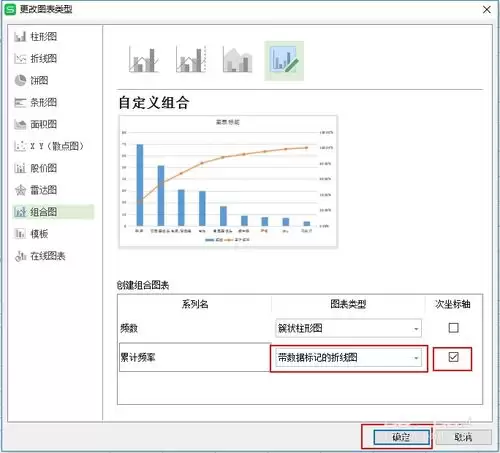Open the 在线图表 online charts category
Viewport: 500px width, 453px height.
(x=40, y=256)
